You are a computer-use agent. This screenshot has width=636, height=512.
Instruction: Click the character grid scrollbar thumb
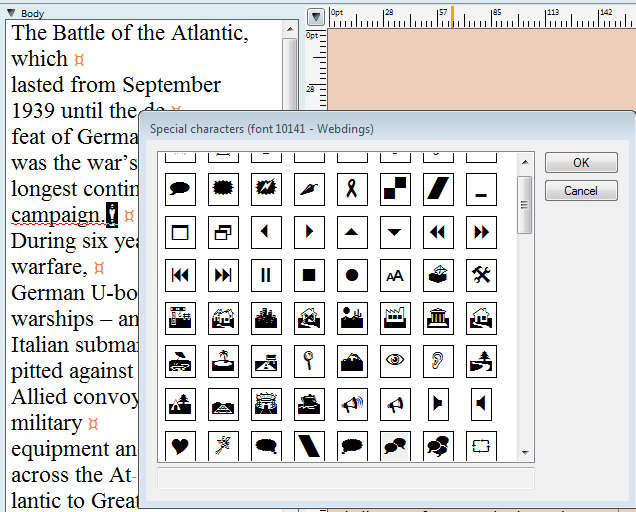524,205
